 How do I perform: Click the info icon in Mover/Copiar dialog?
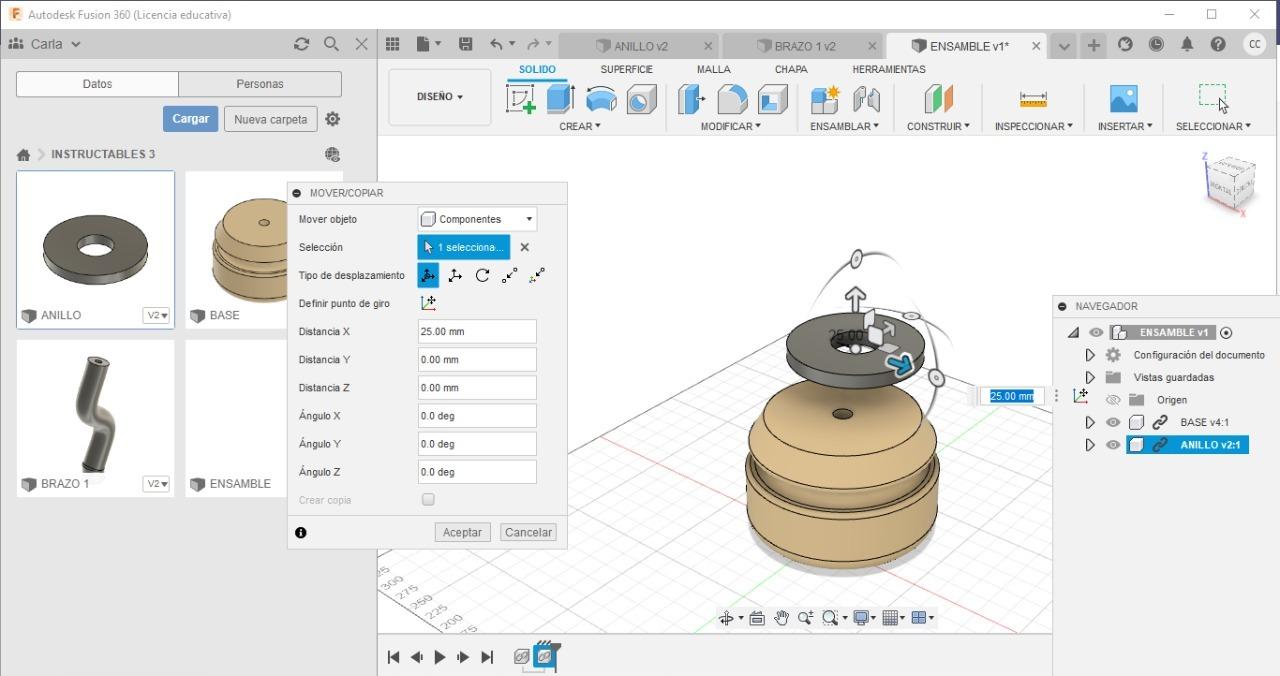[x=301, y=533]
